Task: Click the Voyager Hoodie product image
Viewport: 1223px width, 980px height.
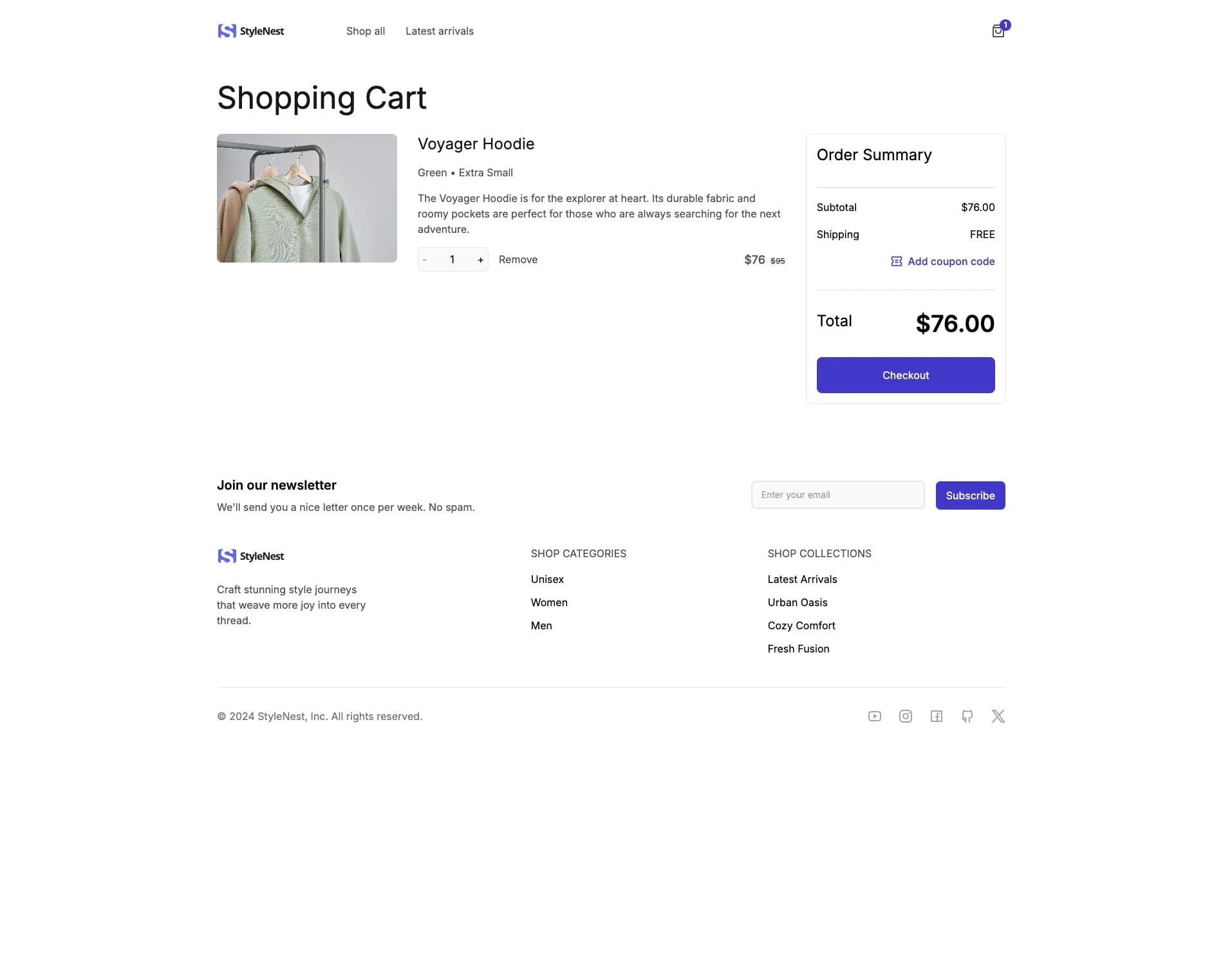Action: (306, 198)
